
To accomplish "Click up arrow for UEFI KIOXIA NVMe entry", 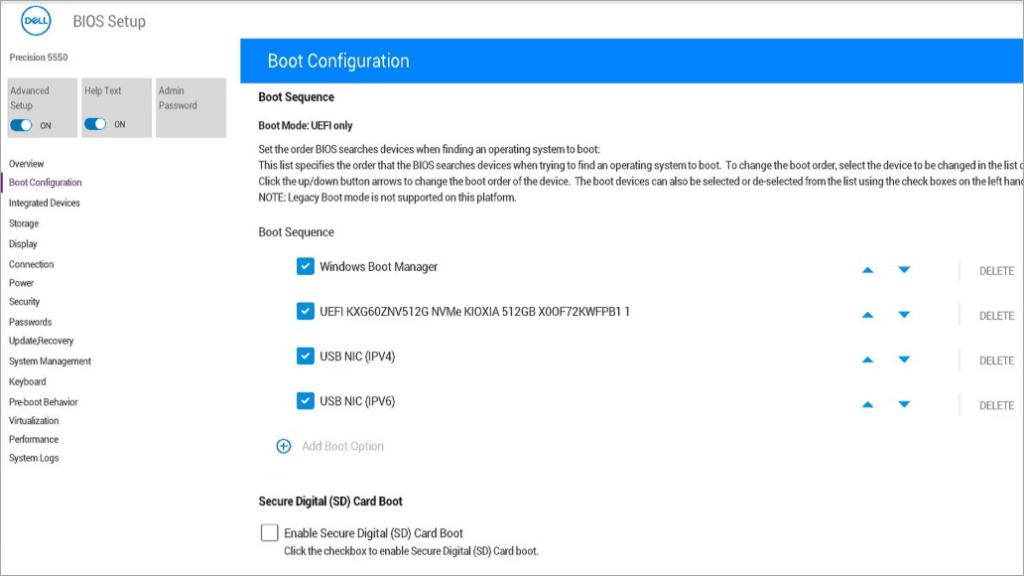I will 868,315.
